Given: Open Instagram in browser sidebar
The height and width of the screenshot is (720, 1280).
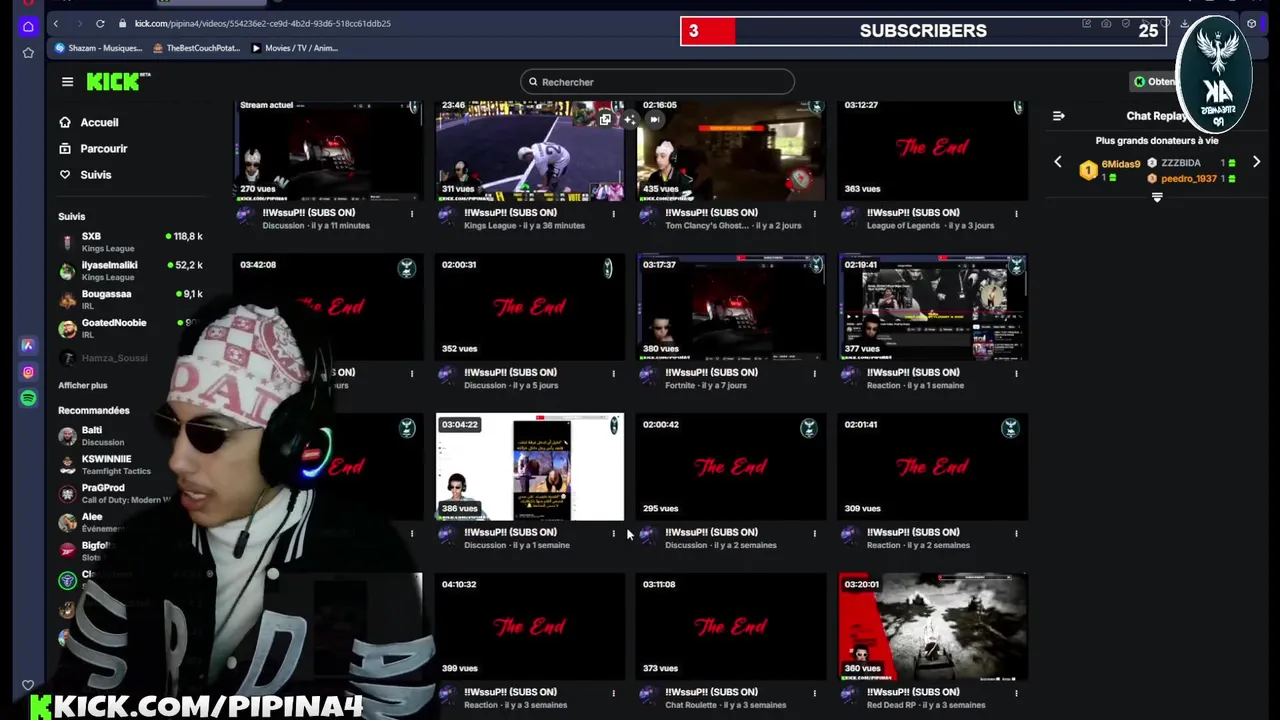Looking at the screenshot, I should point(28,372).
